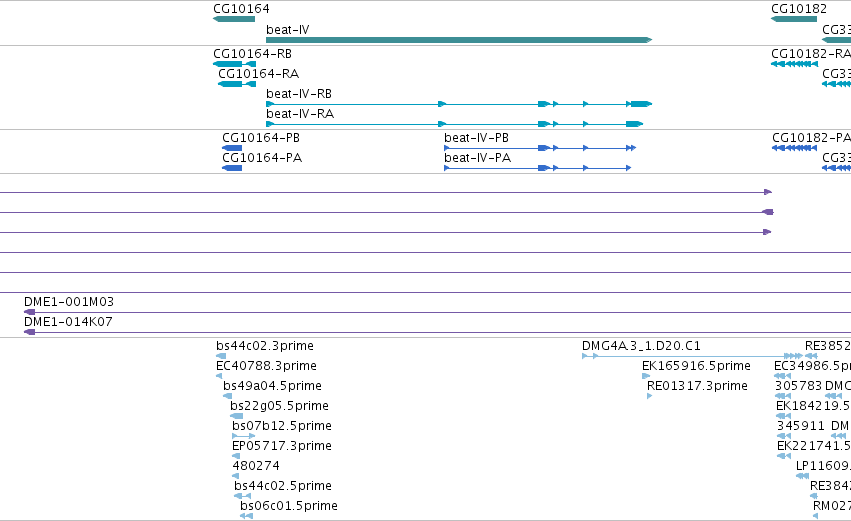Select the beat-IV-RB transcript label
The image size is (851, 521).
(299, 94)
